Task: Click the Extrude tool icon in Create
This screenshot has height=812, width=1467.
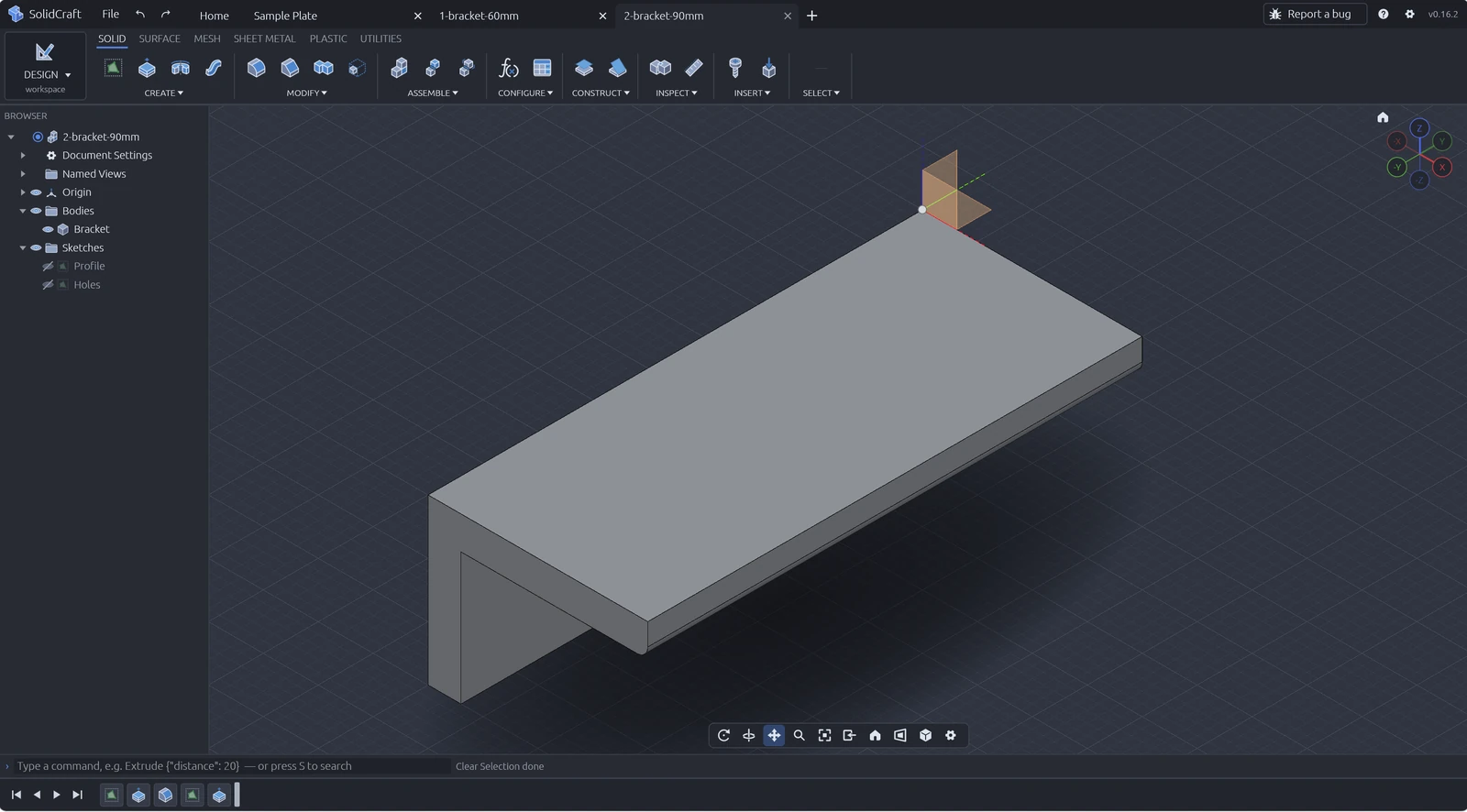Action: click(147, 68)
